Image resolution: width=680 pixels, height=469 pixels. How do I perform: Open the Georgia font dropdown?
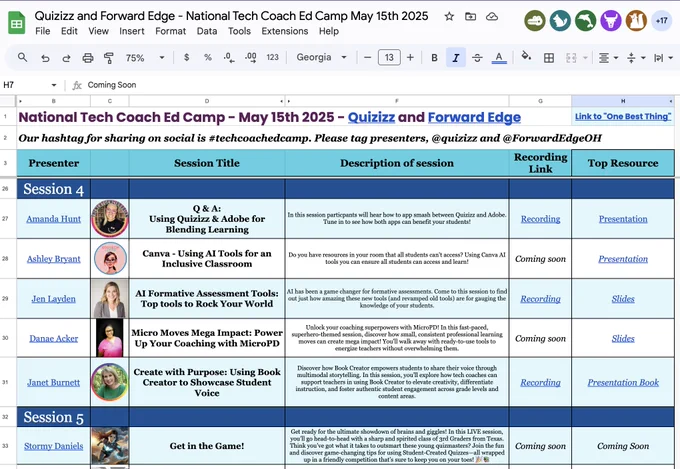click(x=321, y=57)
